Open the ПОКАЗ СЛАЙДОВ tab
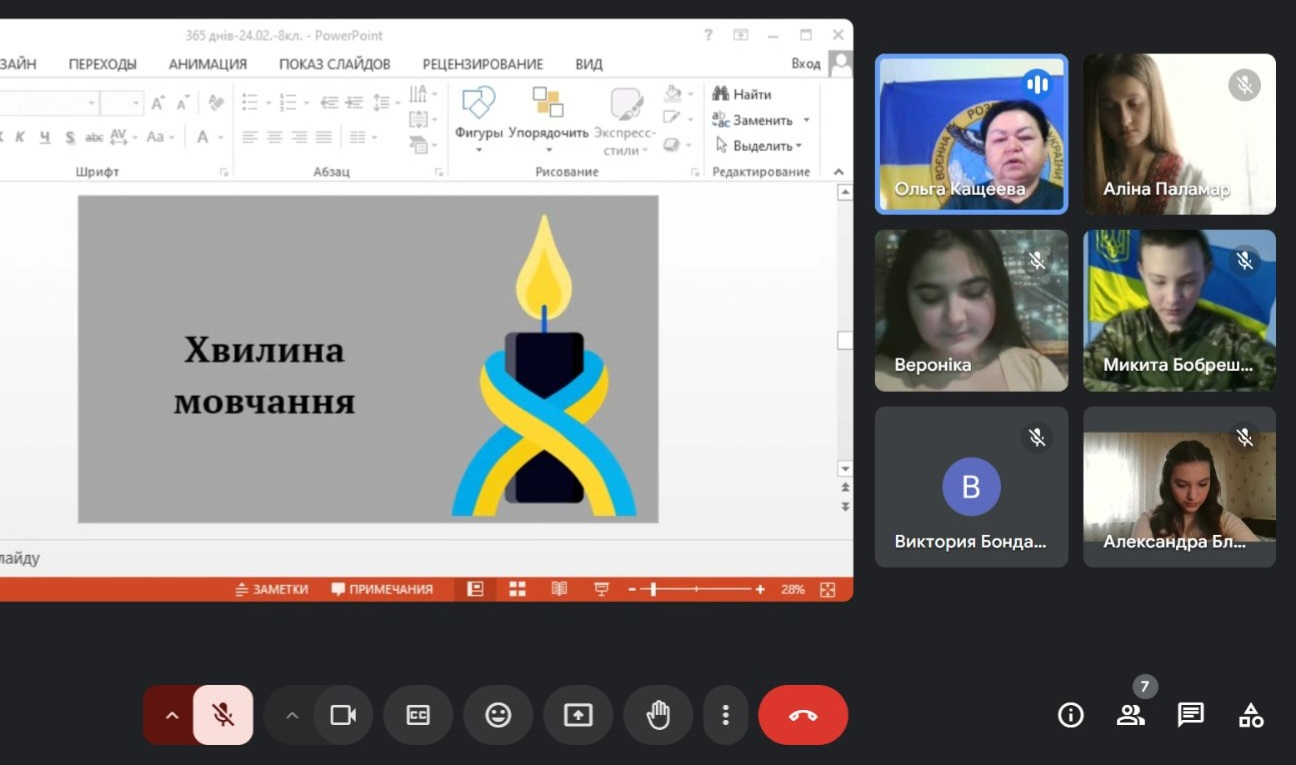This screenshot has width=1296, height=765. pyautogui.click(x=334, y=64)
